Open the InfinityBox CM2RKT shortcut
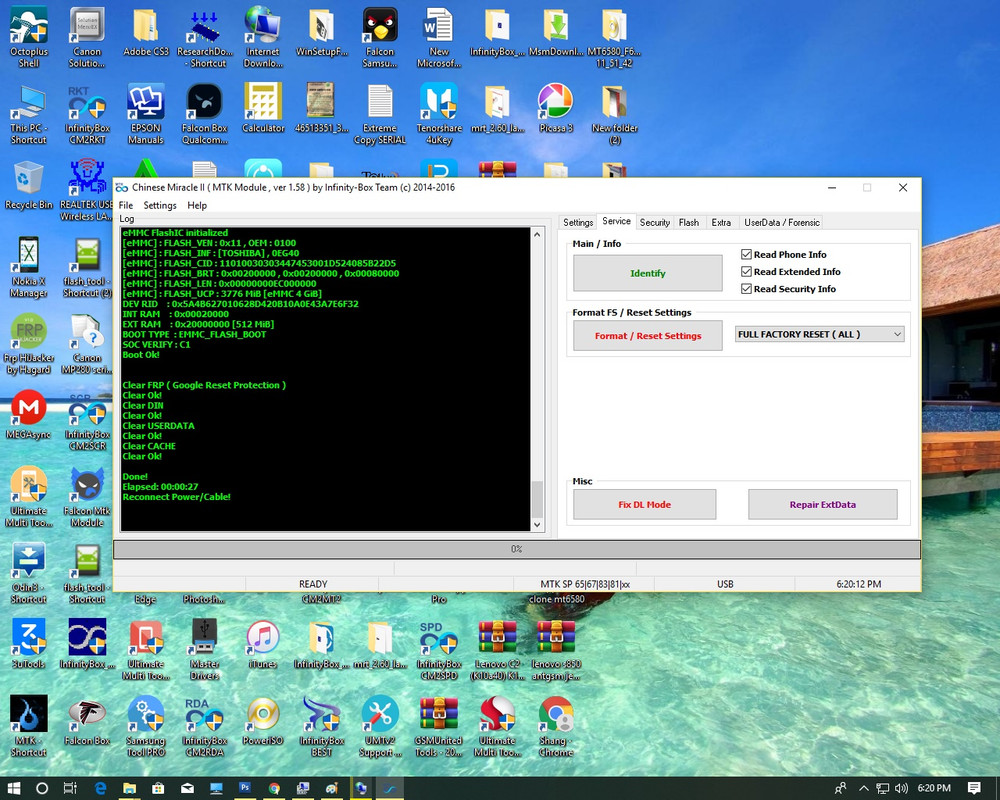 click(87, 114)
